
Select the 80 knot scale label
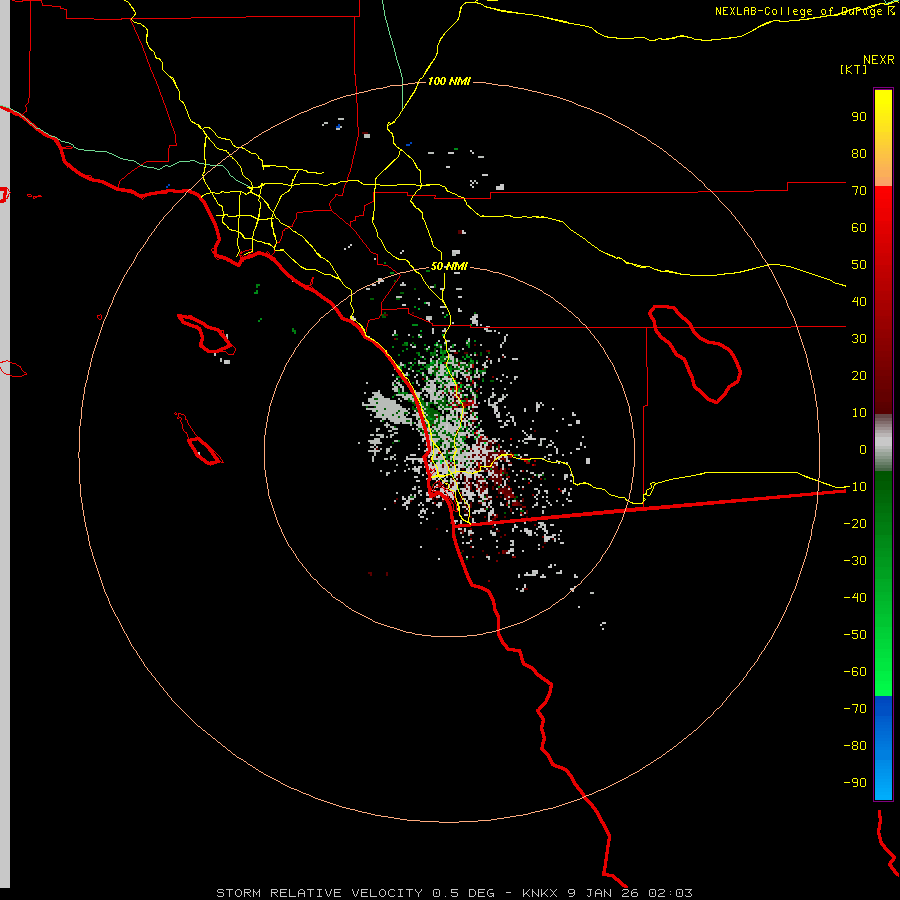859,154
